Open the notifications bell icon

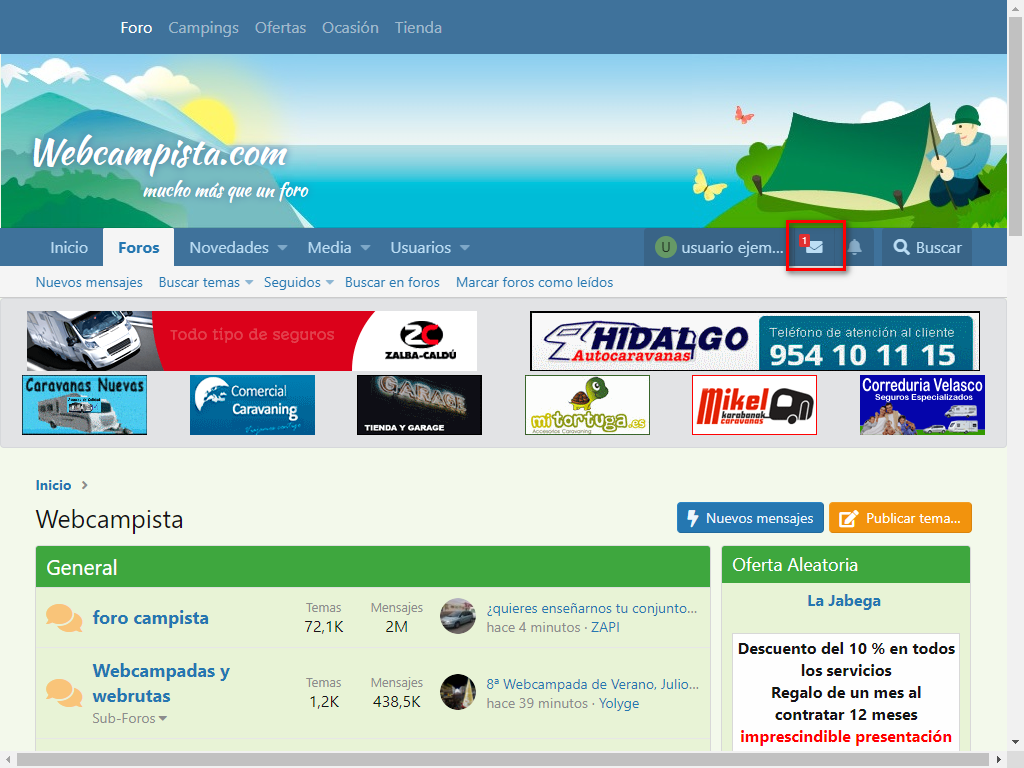tap(854, 247)
